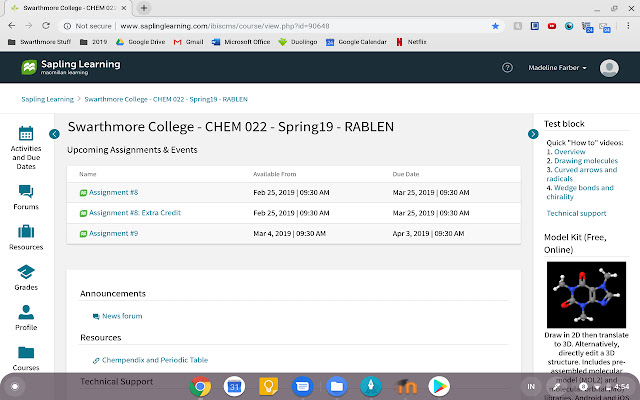Viewport: 640px width, 400px height.
Task: Open the help question mark icon
Action: pos(507,68)
